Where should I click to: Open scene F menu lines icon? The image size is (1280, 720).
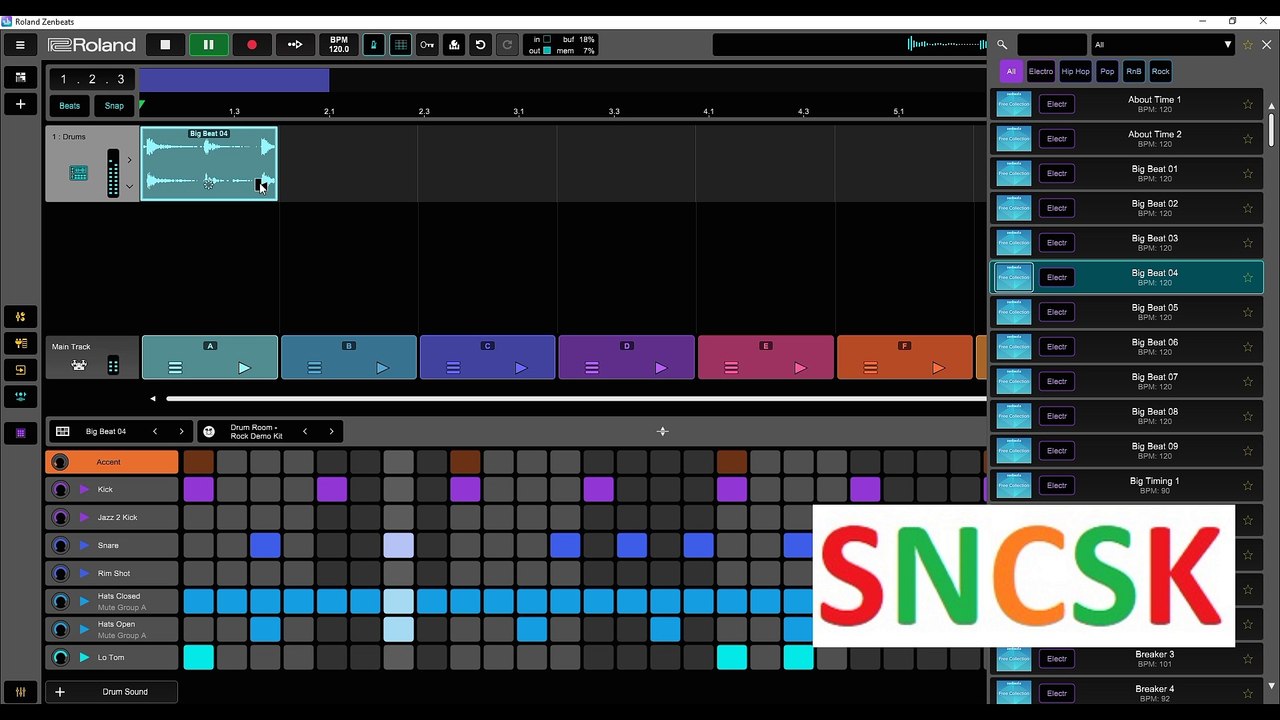[x=870, y=368]
